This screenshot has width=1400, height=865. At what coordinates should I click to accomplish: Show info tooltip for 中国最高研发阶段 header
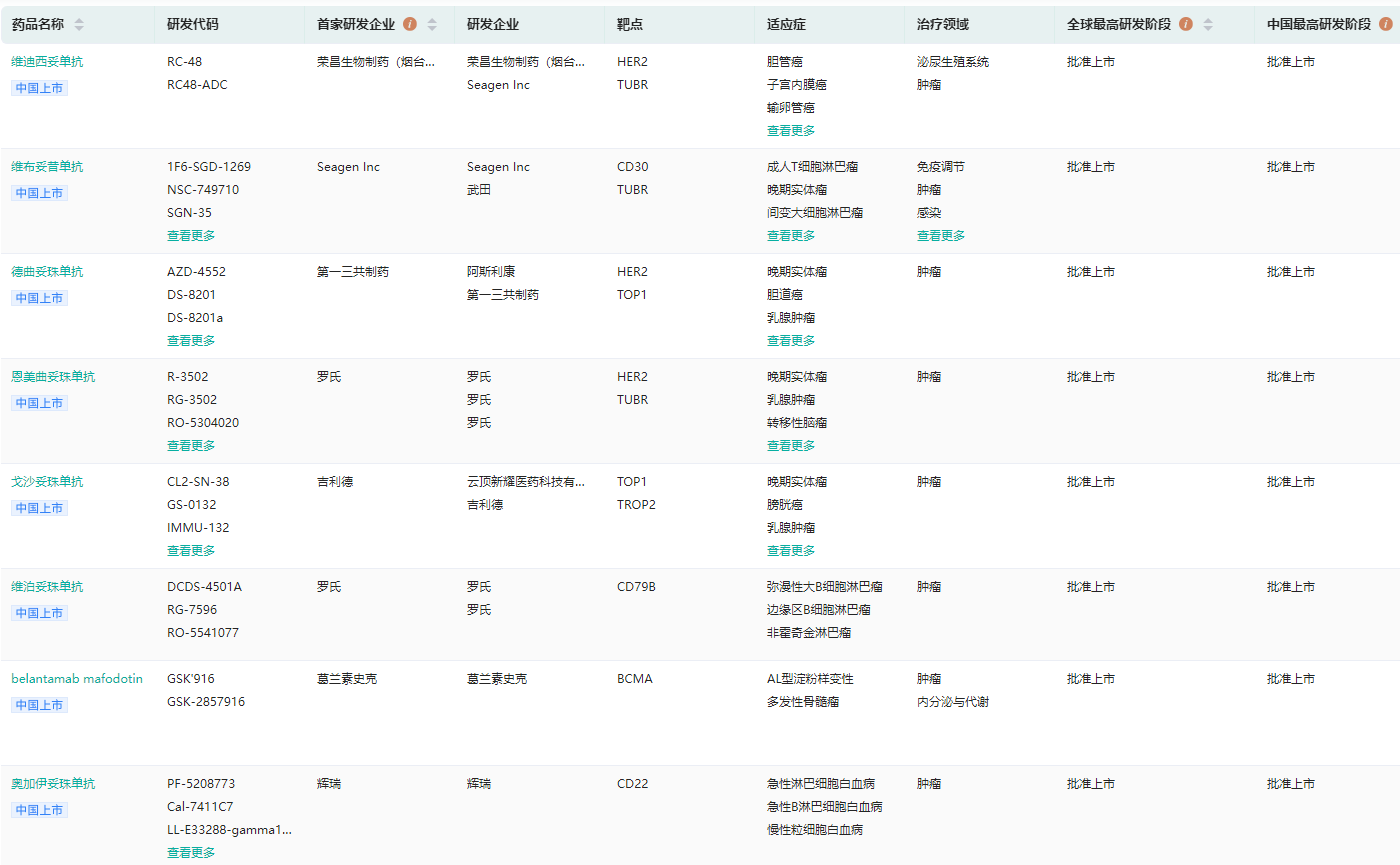tap(1386, 24)
